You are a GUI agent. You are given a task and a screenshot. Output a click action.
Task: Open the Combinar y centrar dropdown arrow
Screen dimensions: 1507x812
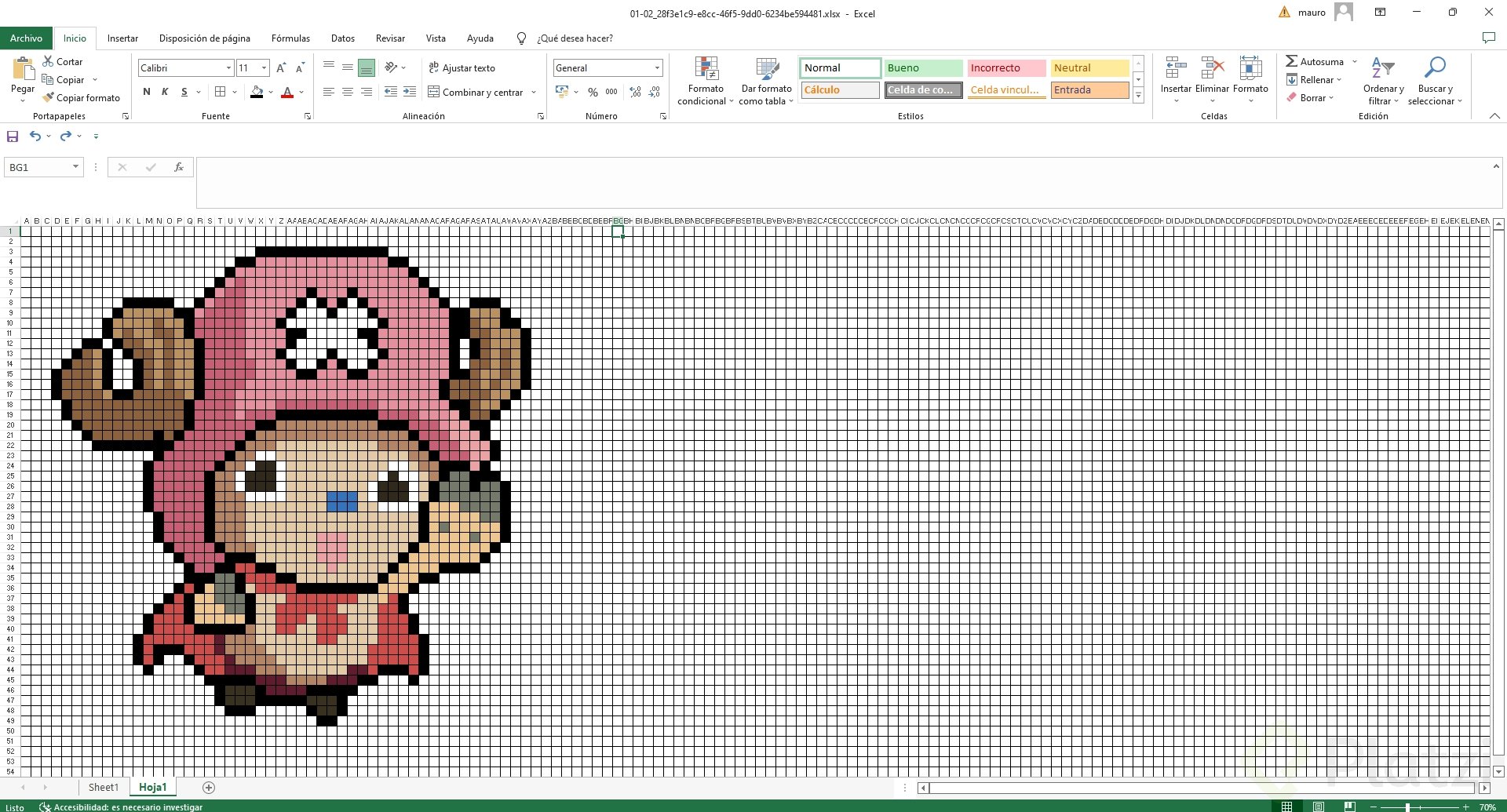534,92
